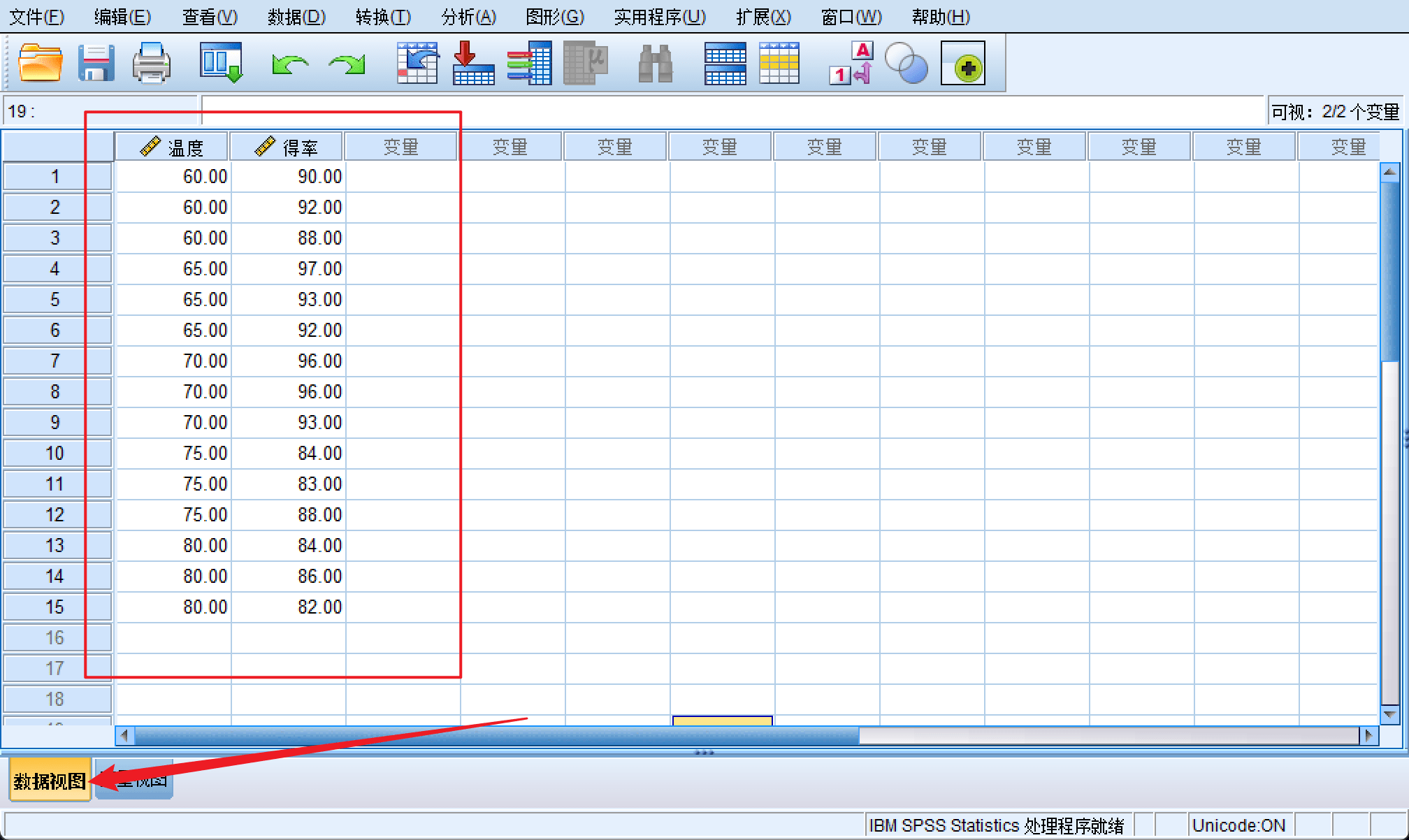Click the Save file diskette icon
The width and height of the screenshot is (1409, 840).
coord(96,64)
